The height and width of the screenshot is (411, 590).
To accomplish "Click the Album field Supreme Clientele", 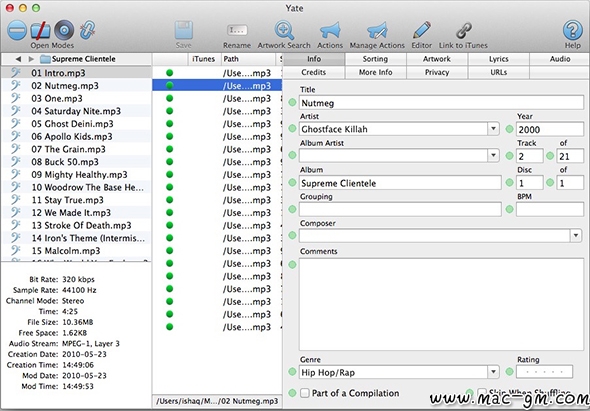I will point(400,183).
